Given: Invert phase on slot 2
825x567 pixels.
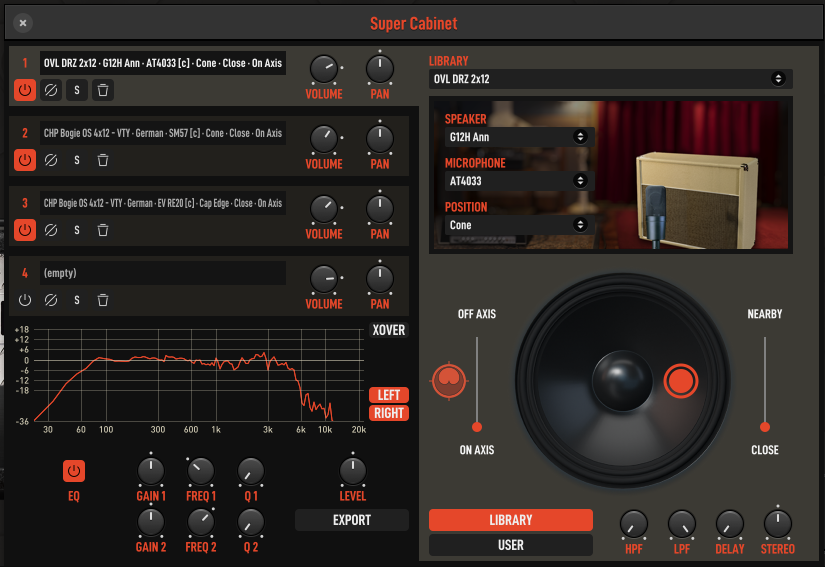Looking at the screenshot, I should click(51, 160).
